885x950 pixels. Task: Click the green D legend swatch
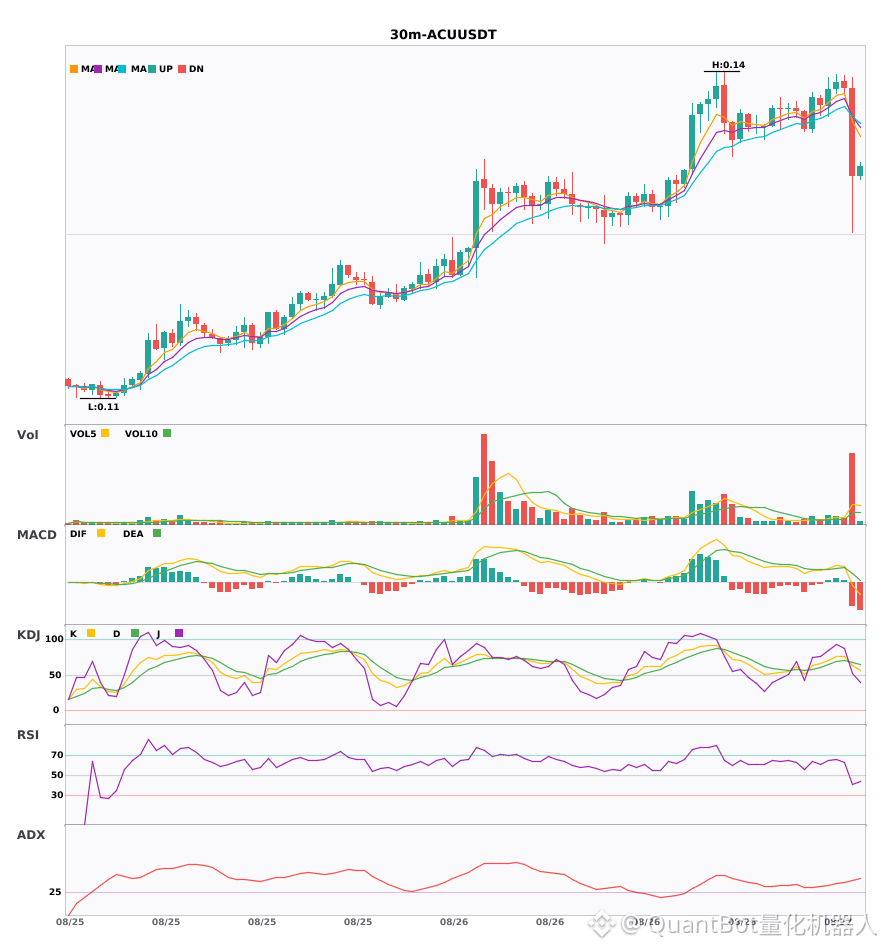(135, 633)
